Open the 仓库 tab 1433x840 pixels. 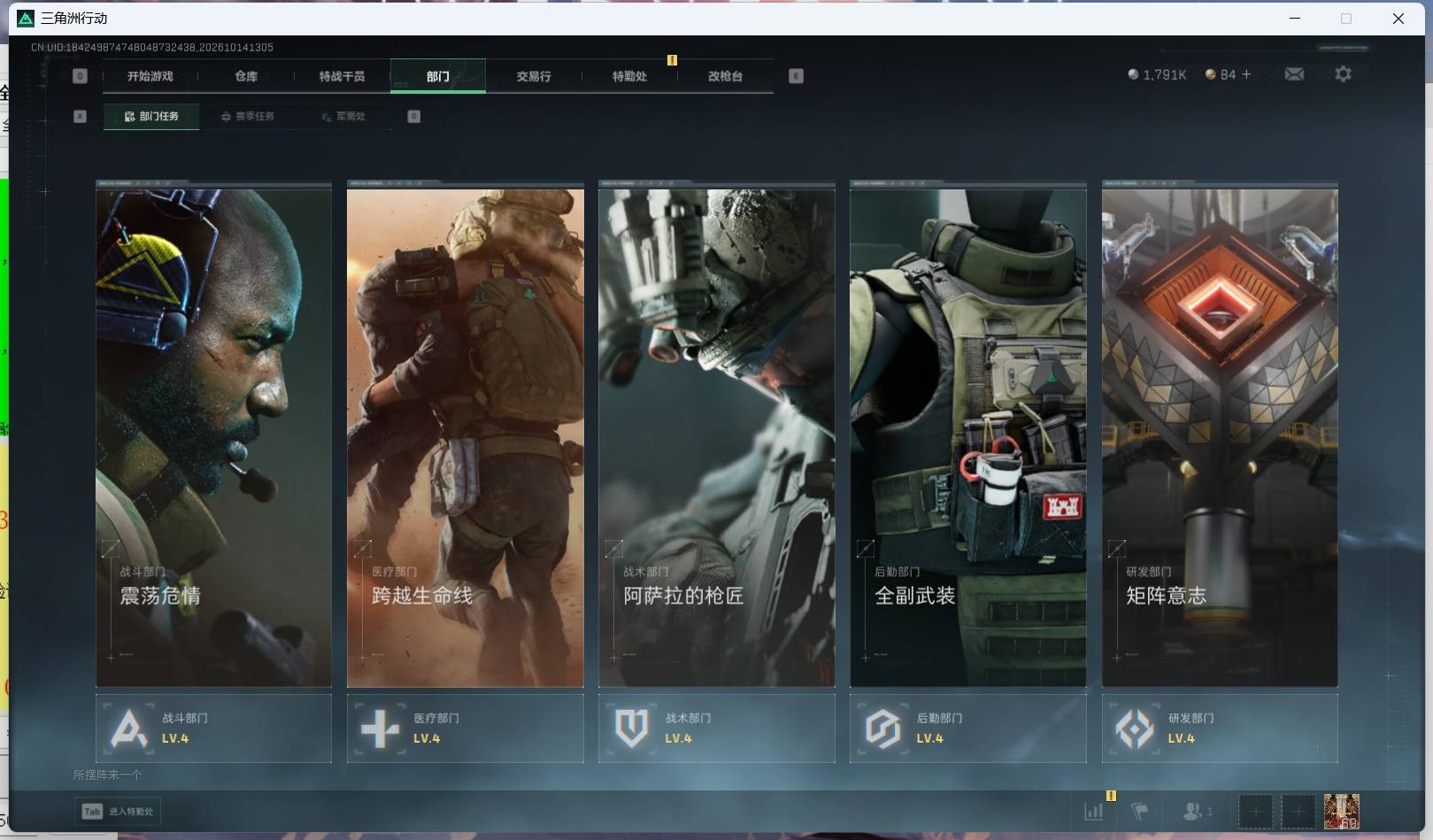(x=246, y=76)
